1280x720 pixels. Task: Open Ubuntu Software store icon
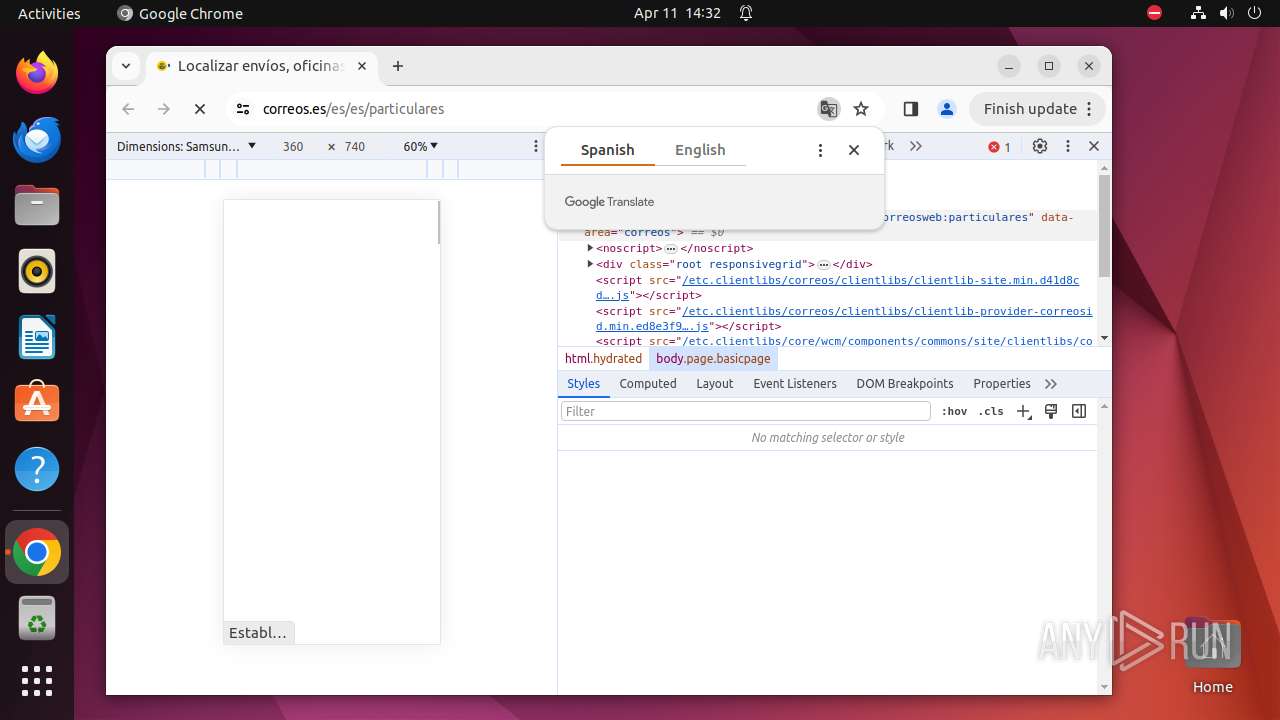tap(37, 403)
